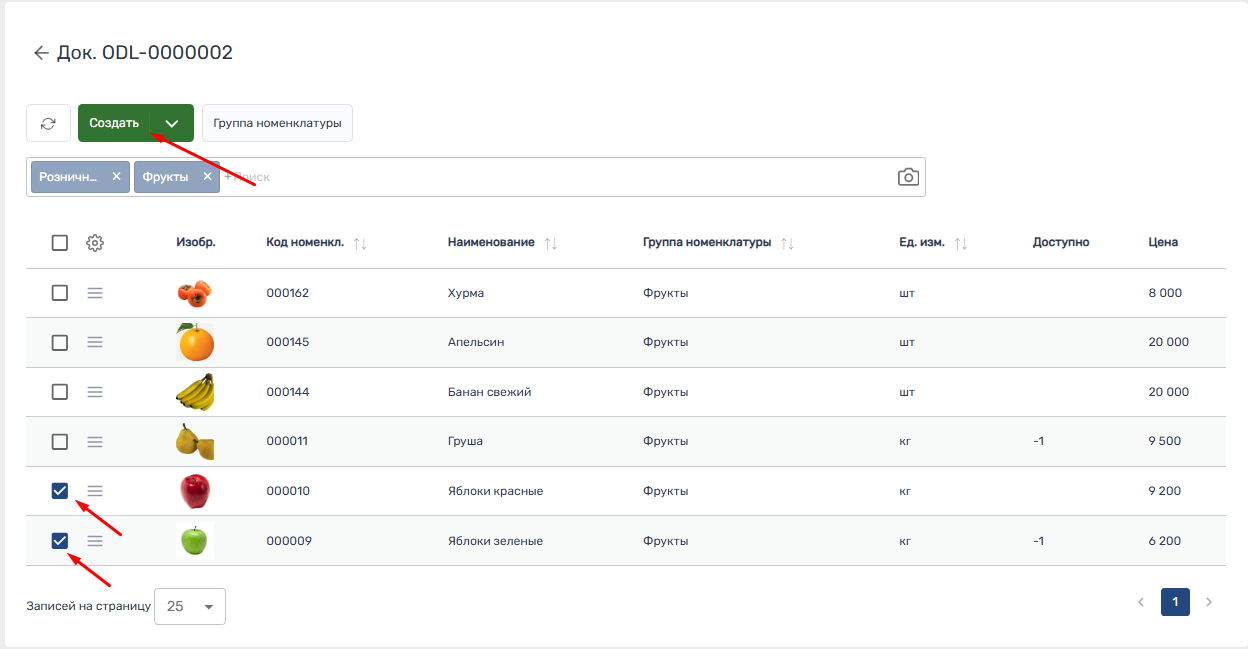Click the refresh icon button
Viewport: 1248px width, 649px height.
tap(48, 123)
